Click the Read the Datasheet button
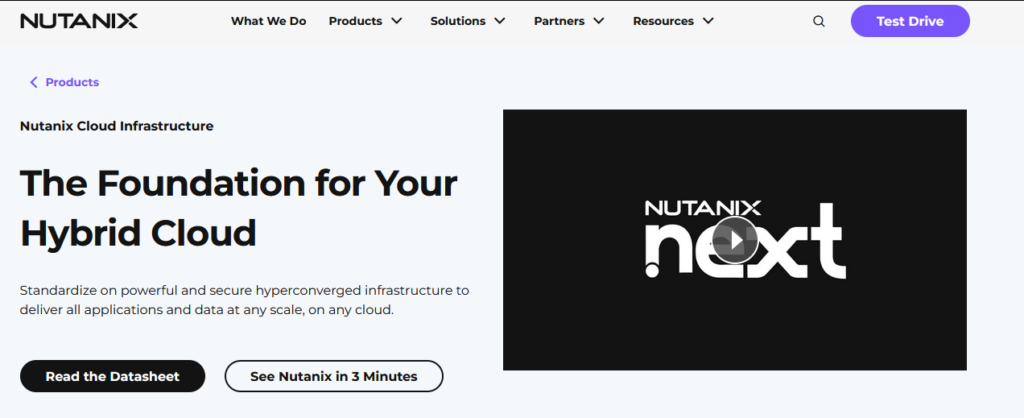The width and height of the screenshot is (1024, 418). (112, 376)
